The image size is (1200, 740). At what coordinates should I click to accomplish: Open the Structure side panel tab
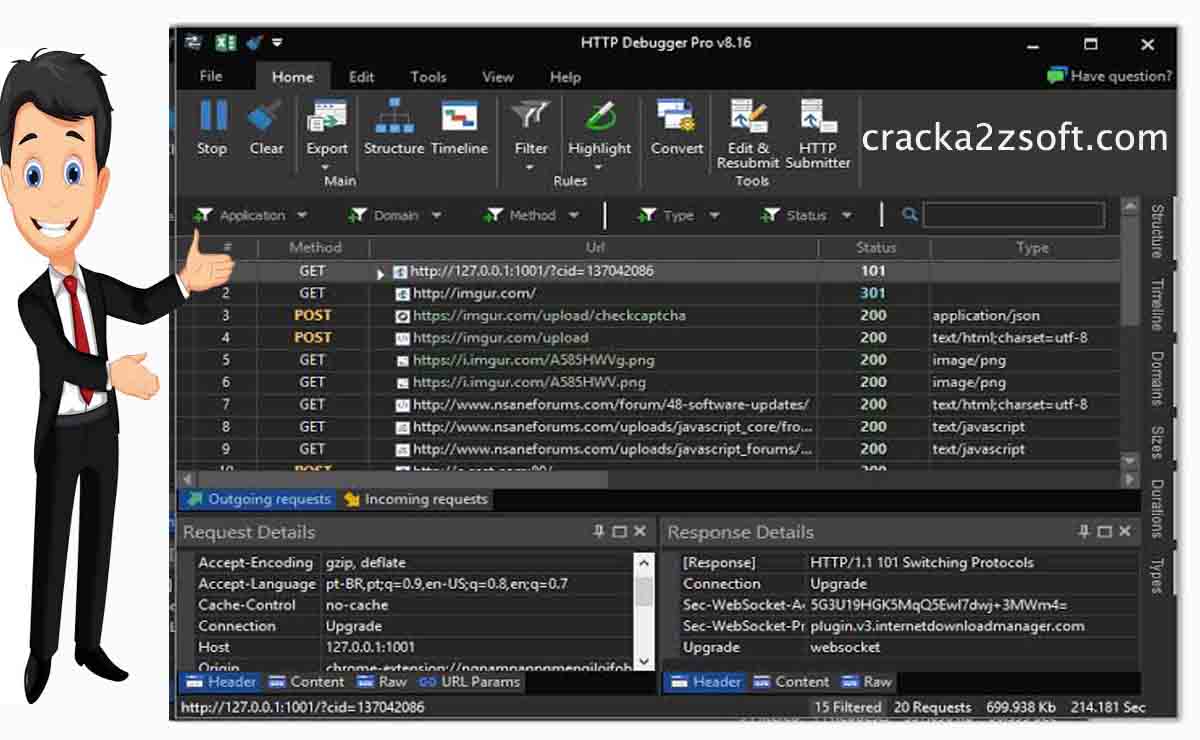[1156, 232]
